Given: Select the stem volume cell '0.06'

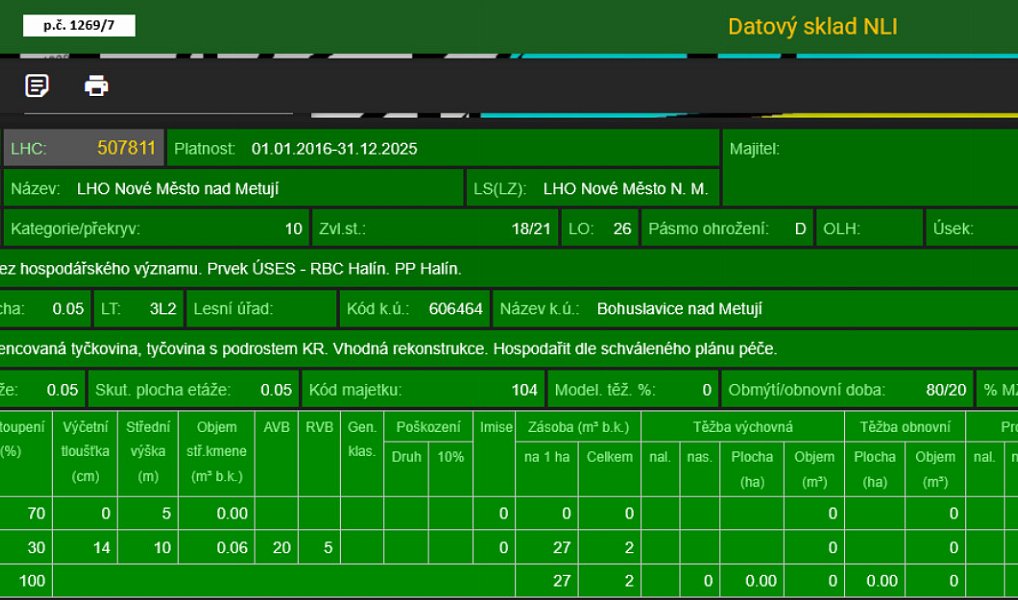Looking at the screenshot, I should (216, 547).
